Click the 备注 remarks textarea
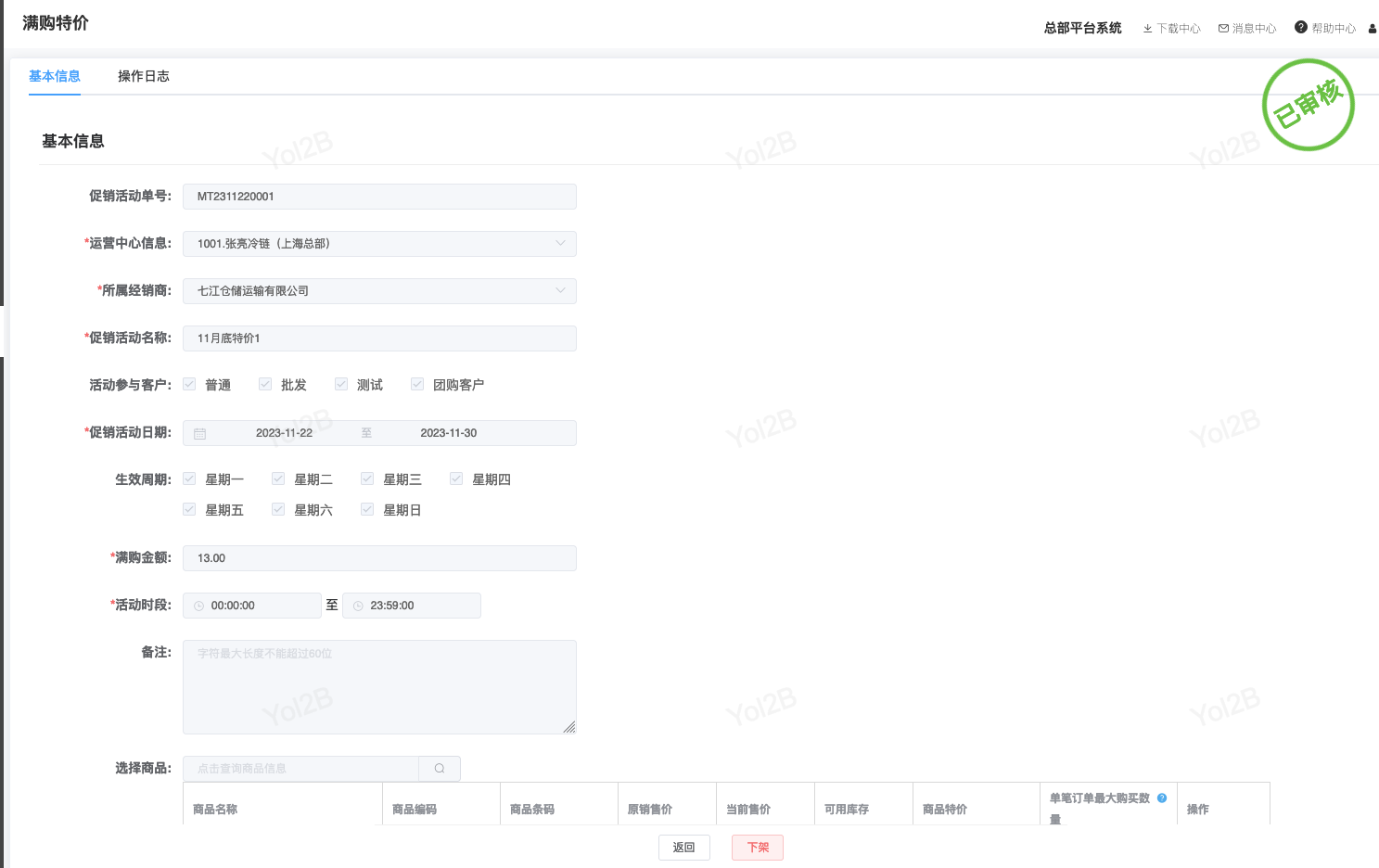This screenshot has height=868, width=1379. [379, 687]
